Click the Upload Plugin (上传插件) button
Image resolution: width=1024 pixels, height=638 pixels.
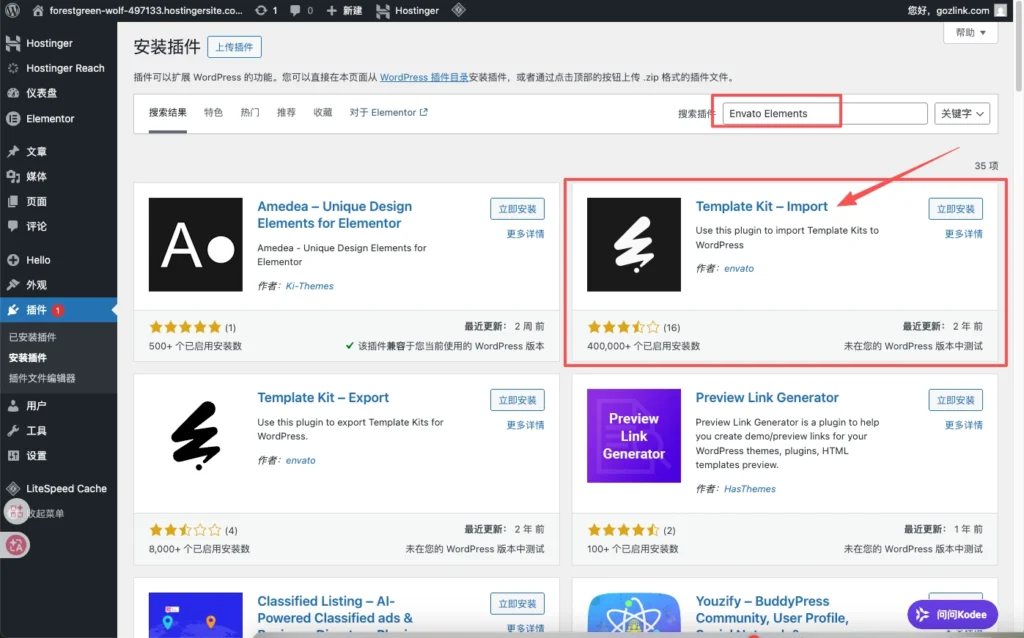click(234, 47)
